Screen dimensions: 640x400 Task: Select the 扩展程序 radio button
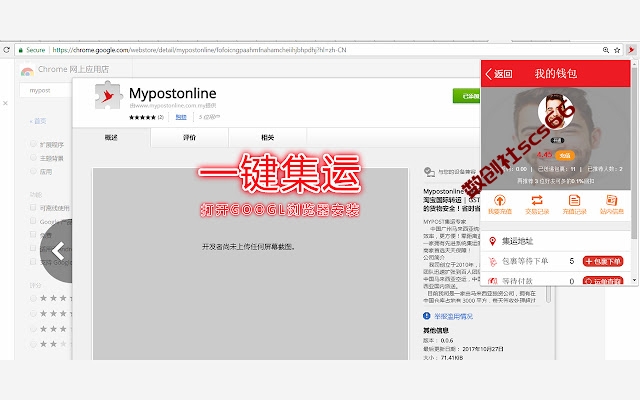(x=33, y=144)
